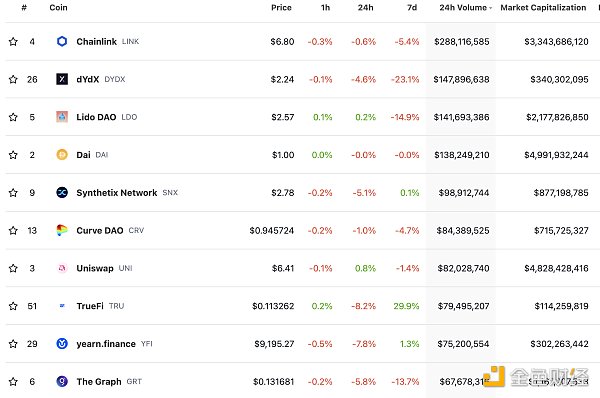The image size is (600, 398).
Task: Click The Graph purple logo icon
Action: click(x=62, y=381)
